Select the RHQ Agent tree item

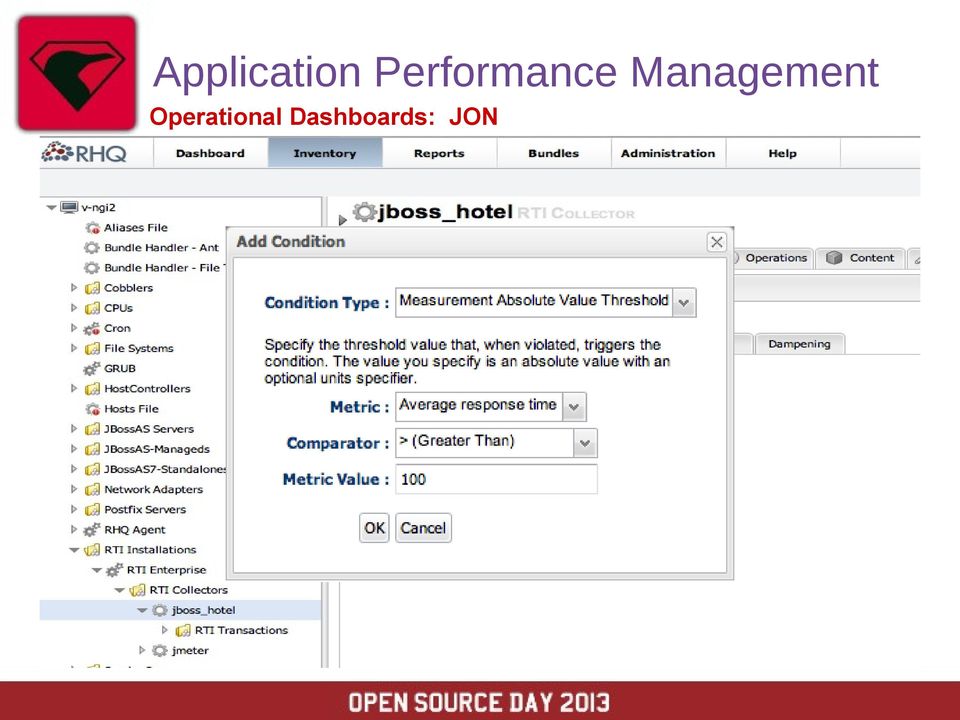coord(135,530)
